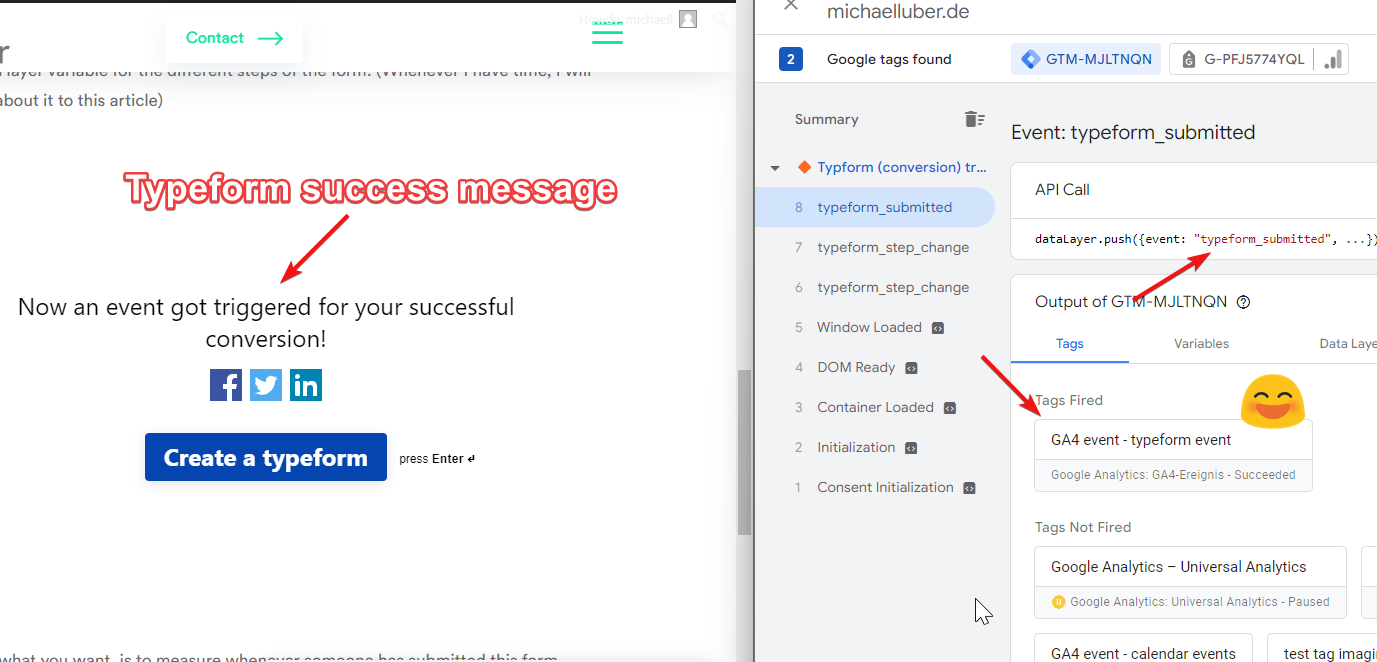Open the Google Analytics – Universal Analytics tag card
This screenshot has width=1377, height=662.
1190,582
